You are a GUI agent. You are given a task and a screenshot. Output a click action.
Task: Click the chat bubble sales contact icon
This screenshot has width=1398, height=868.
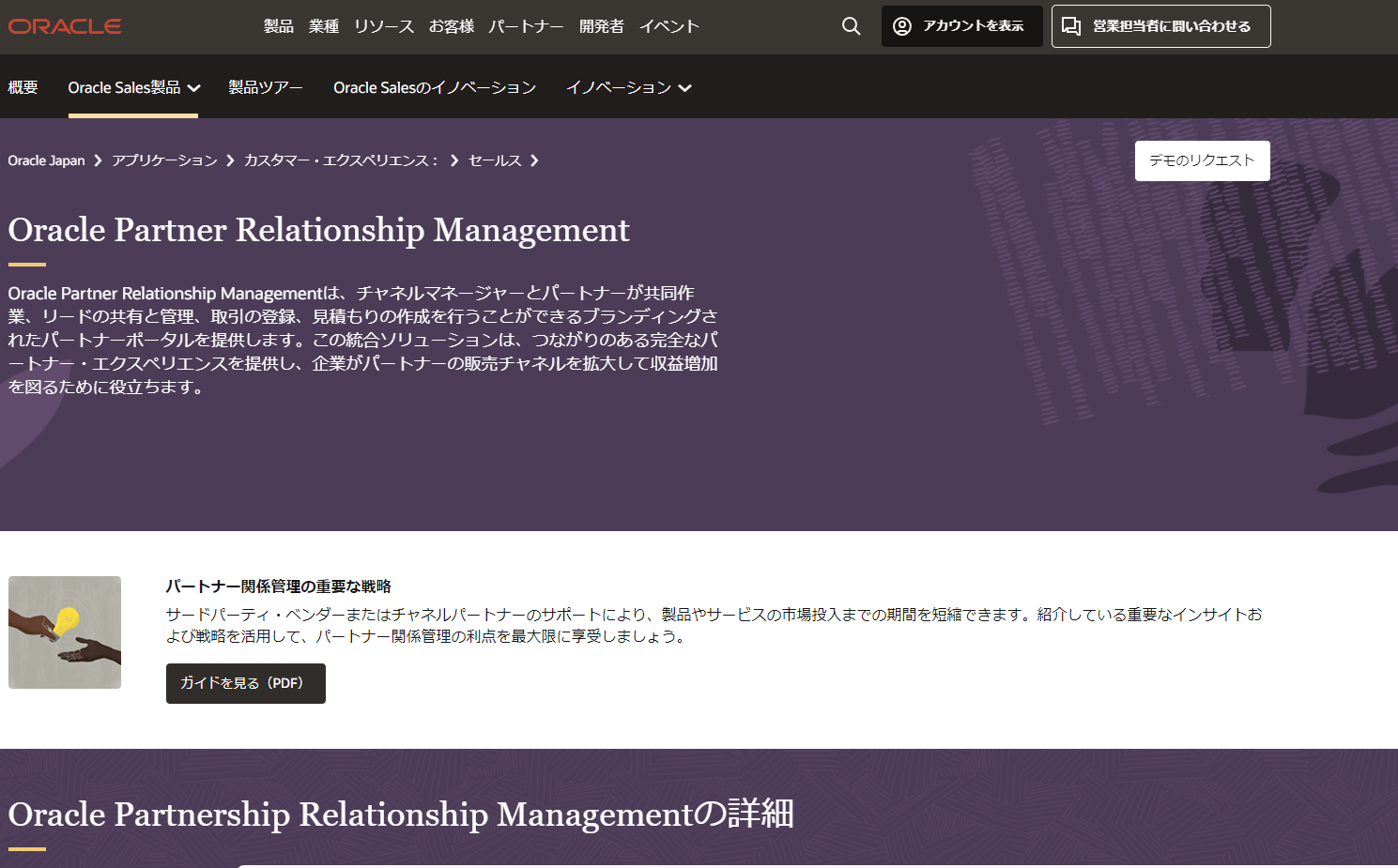click(1071, 26)
